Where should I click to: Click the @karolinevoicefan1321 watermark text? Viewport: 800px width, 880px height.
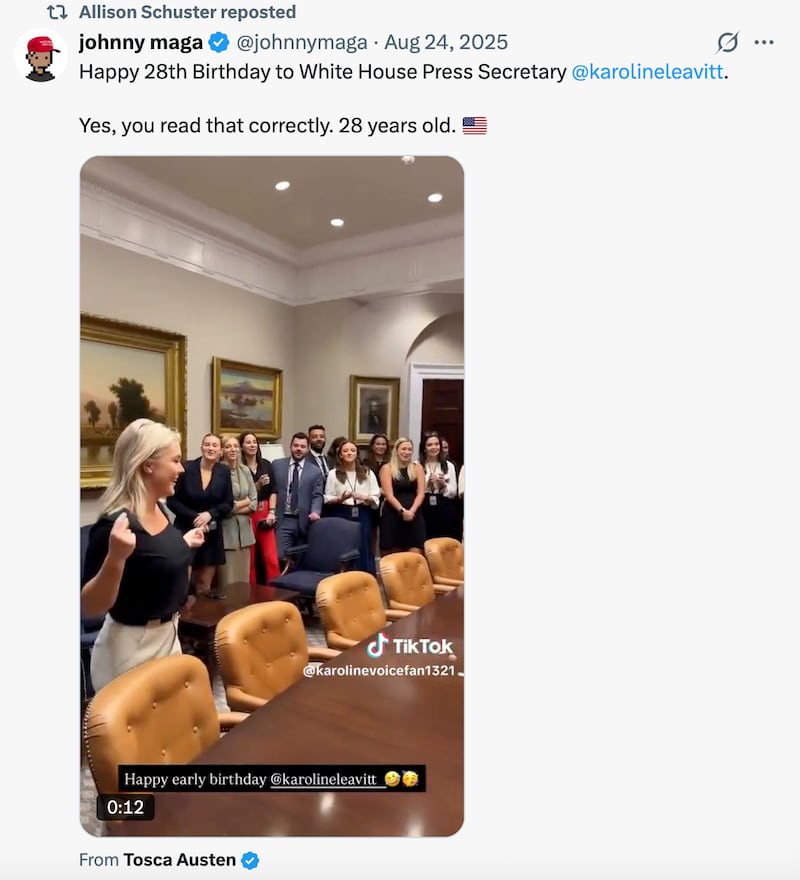pos(379,671)
